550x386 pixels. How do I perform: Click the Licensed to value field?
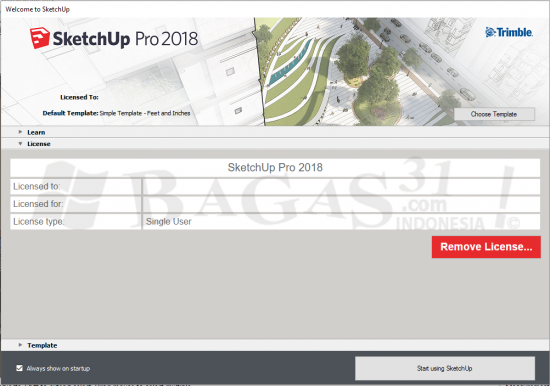[341, 187]
